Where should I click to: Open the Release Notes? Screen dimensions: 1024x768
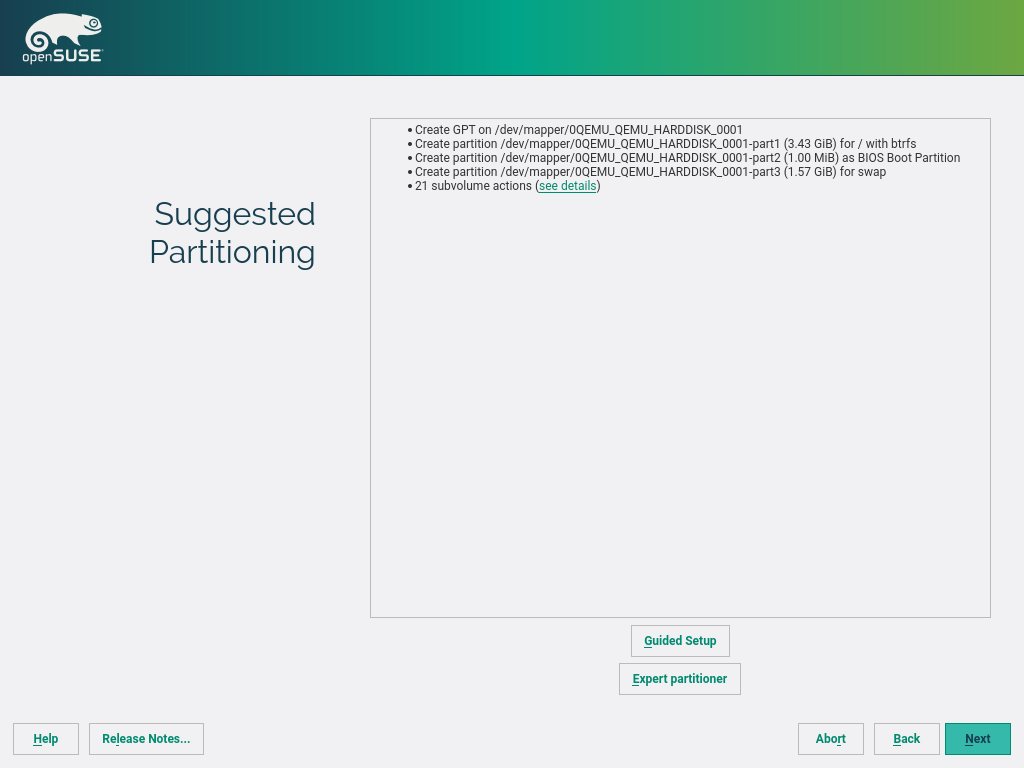point(146,739)
